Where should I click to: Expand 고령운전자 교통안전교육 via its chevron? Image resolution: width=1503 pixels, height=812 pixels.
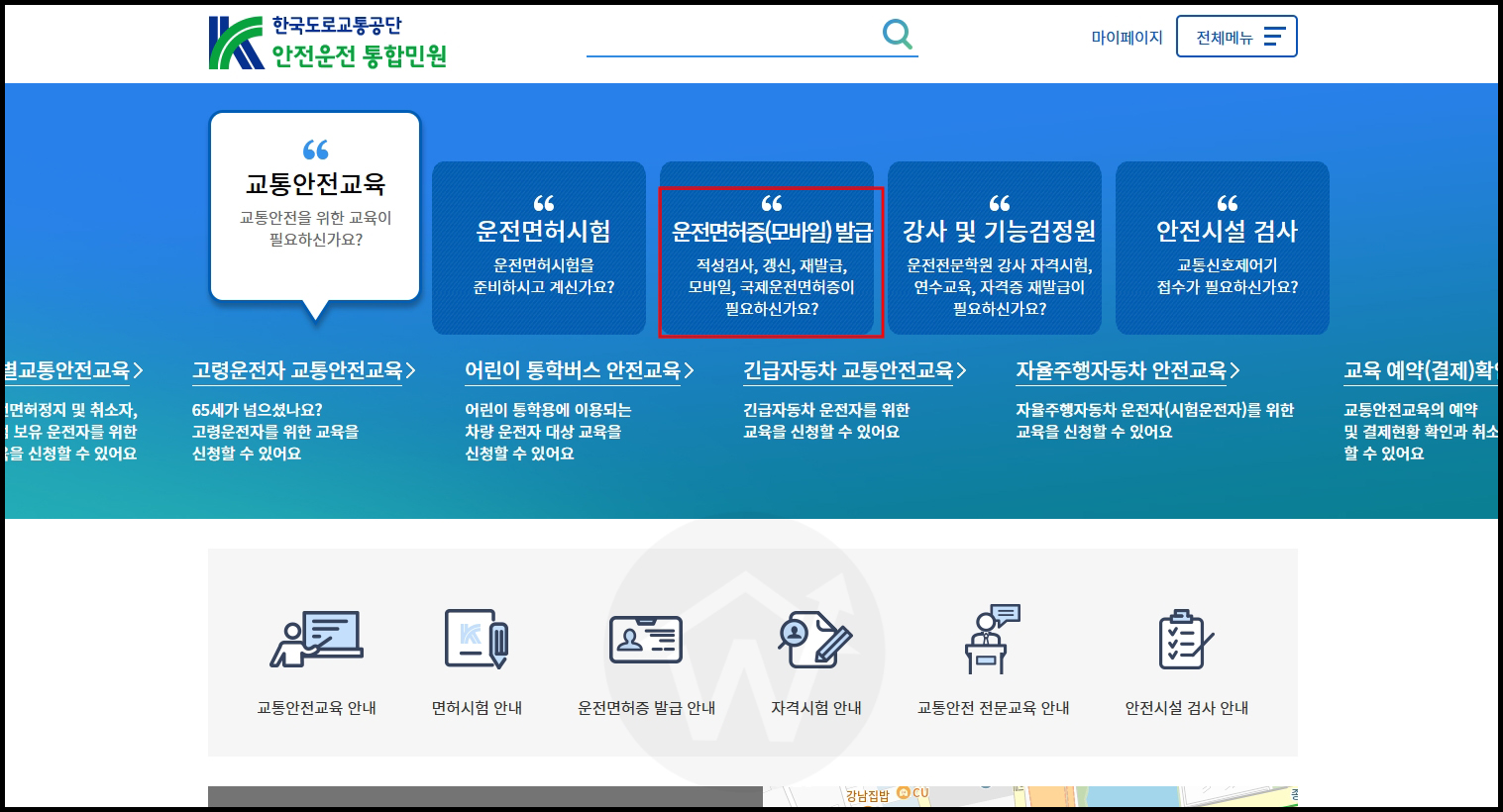coord(412,370)
